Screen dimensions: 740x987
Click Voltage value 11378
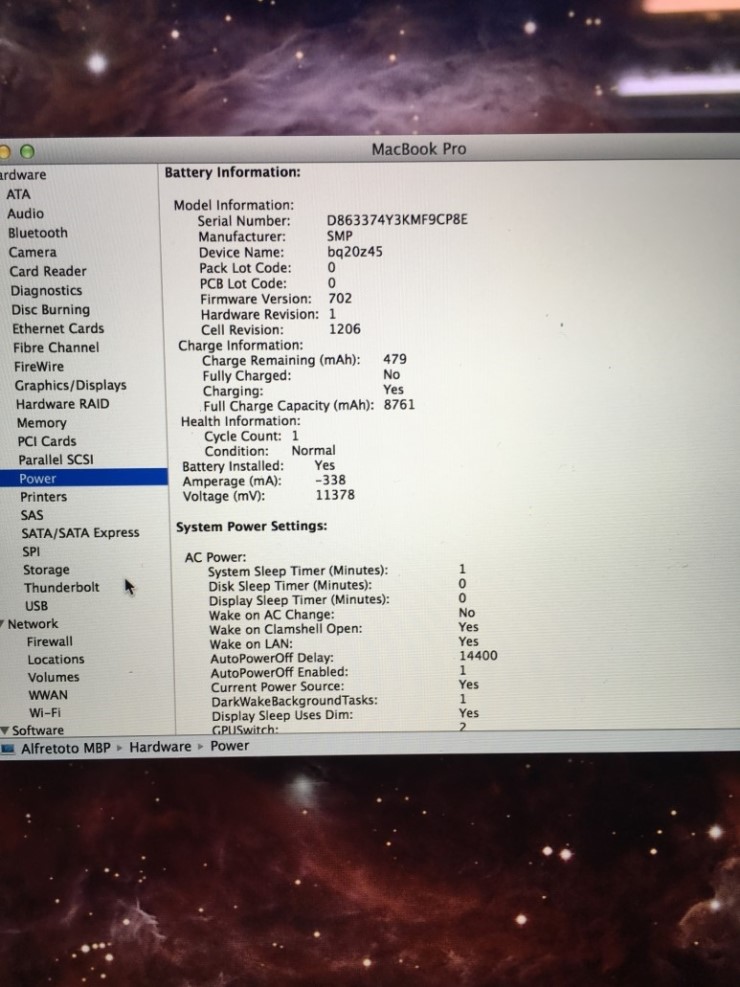pyautogui.click(x=335, y=495)
